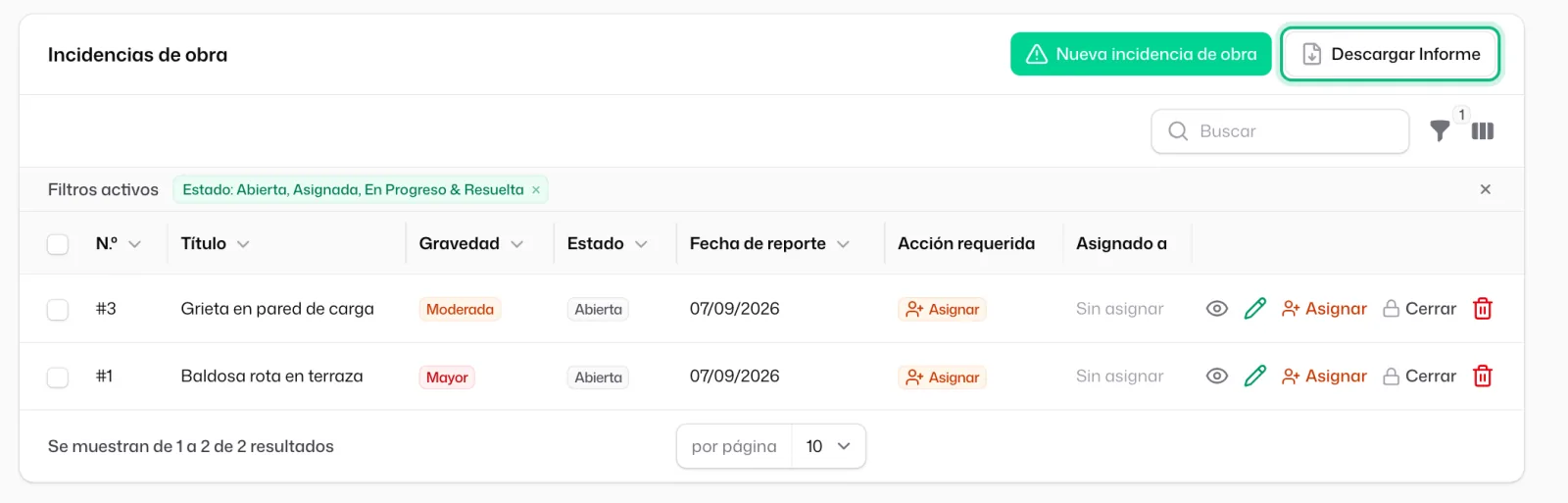This screenshot has height=503, width=1568.
Task: Sort by Título column
Action: 215,244
